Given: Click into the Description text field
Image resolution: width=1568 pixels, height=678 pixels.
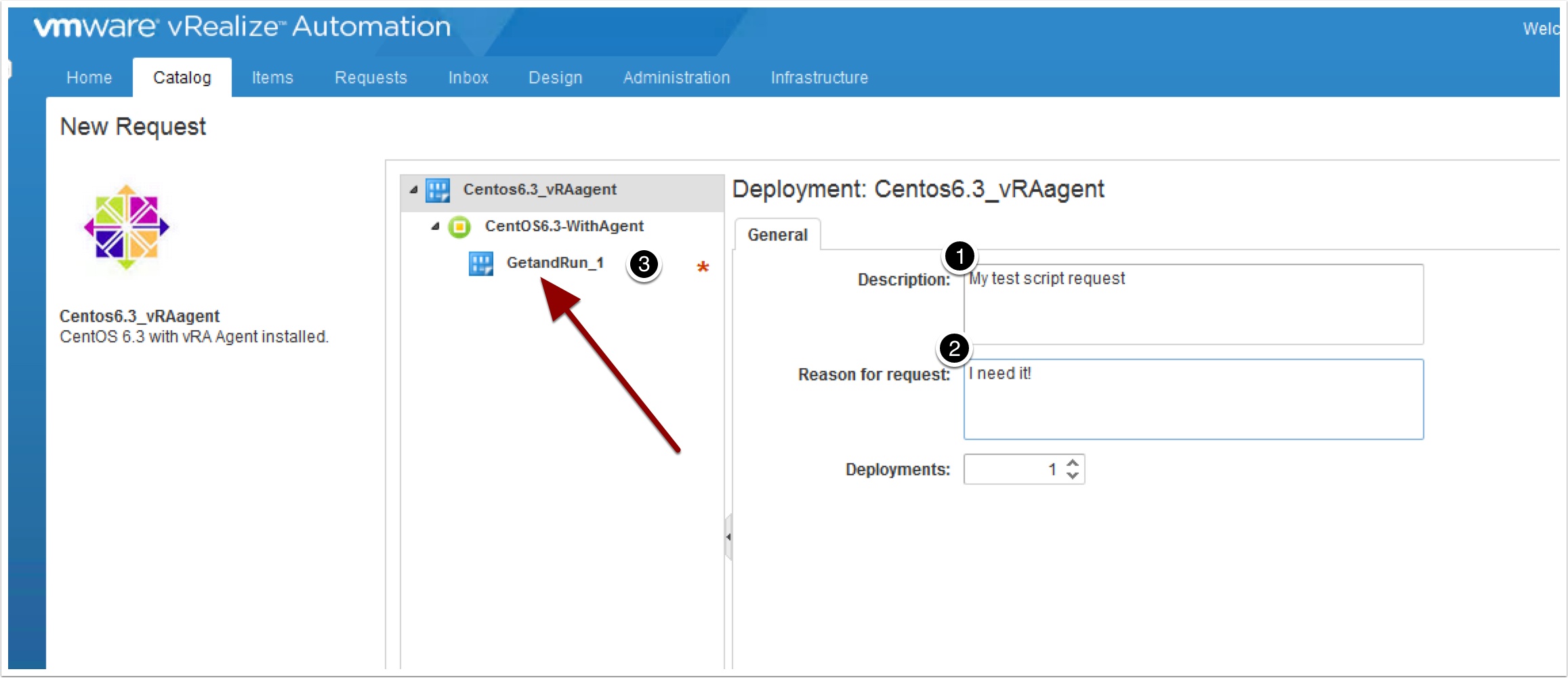Looking at the screenshot, I should [x=1193, y=305].
